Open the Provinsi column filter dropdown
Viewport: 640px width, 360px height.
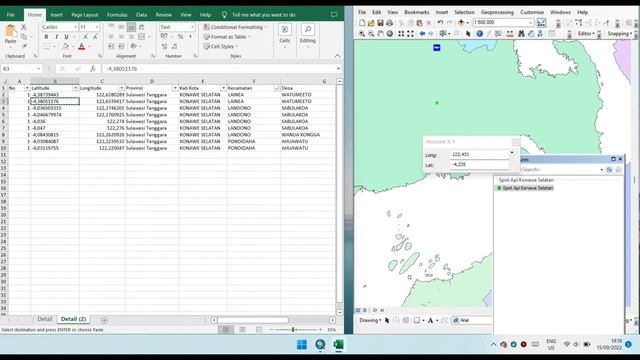click(x=175, y=88)
